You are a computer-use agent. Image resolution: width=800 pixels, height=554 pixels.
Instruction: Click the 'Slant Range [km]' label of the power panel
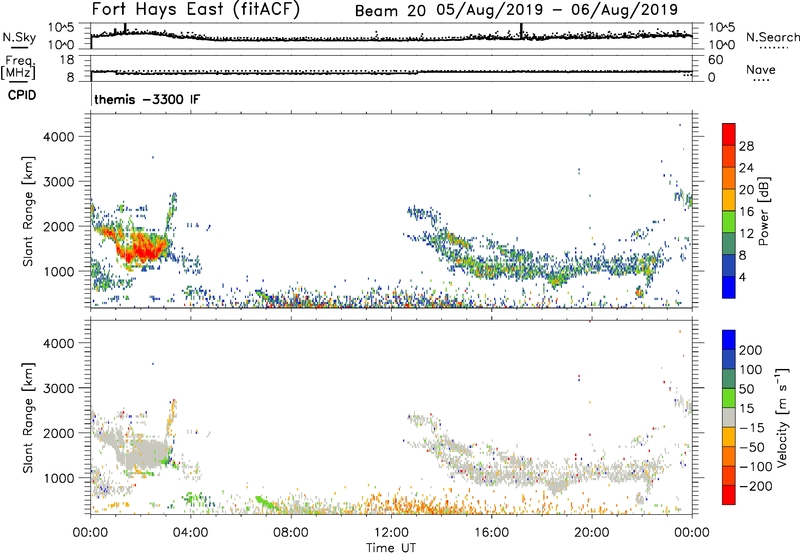pos(28,211)
